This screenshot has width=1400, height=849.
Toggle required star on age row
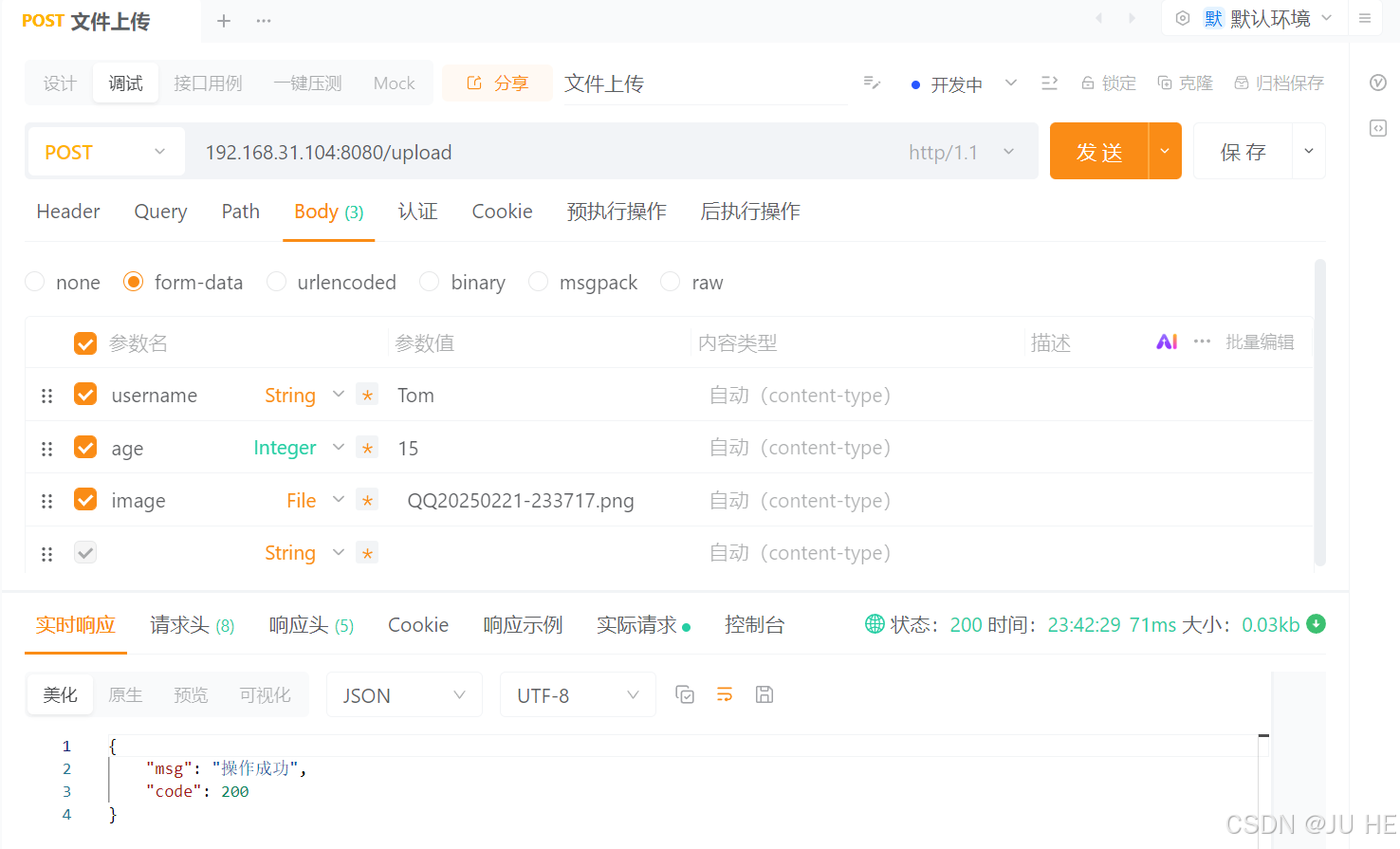(x=367, y=448)
